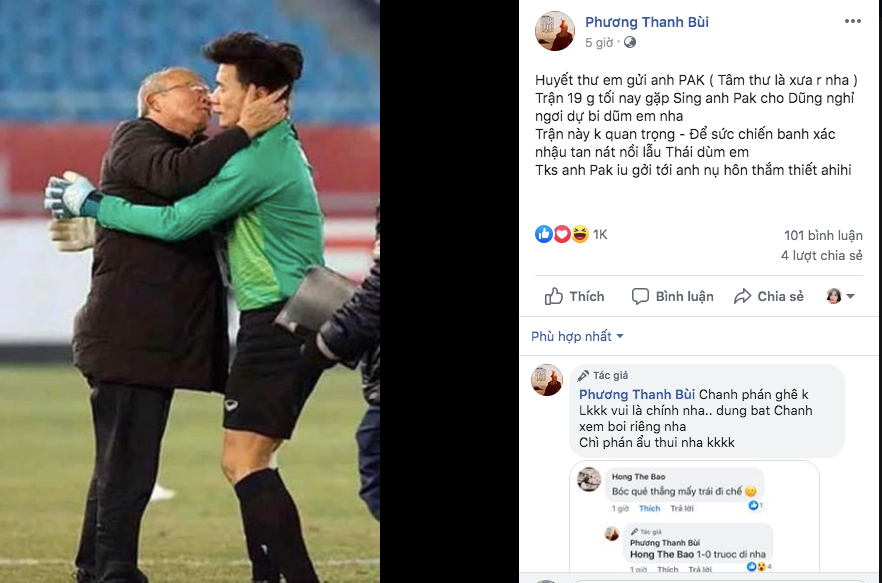Screen dimensions: 882x583
Task: Open Phương Thanh Bùi's profile name link
Action: 647,22
